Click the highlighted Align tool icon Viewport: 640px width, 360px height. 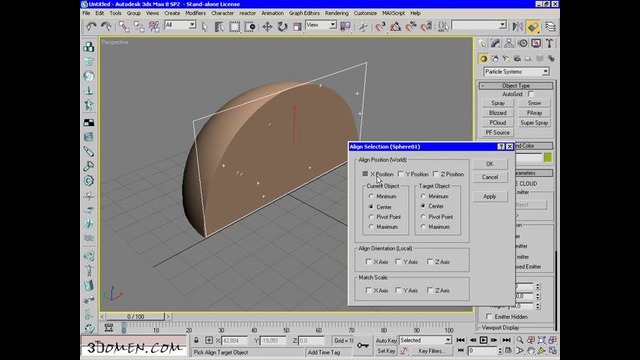pyautogui.click(x=533, y=27)
